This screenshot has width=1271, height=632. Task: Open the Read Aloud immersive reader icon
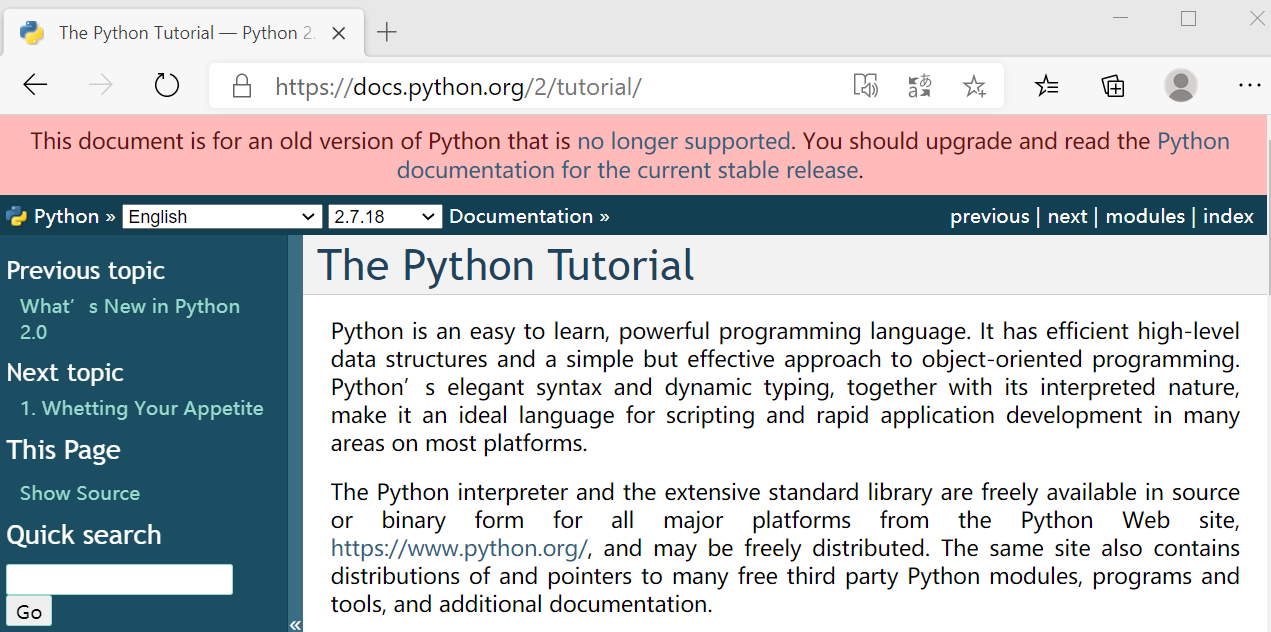click(x=865, y=86)
